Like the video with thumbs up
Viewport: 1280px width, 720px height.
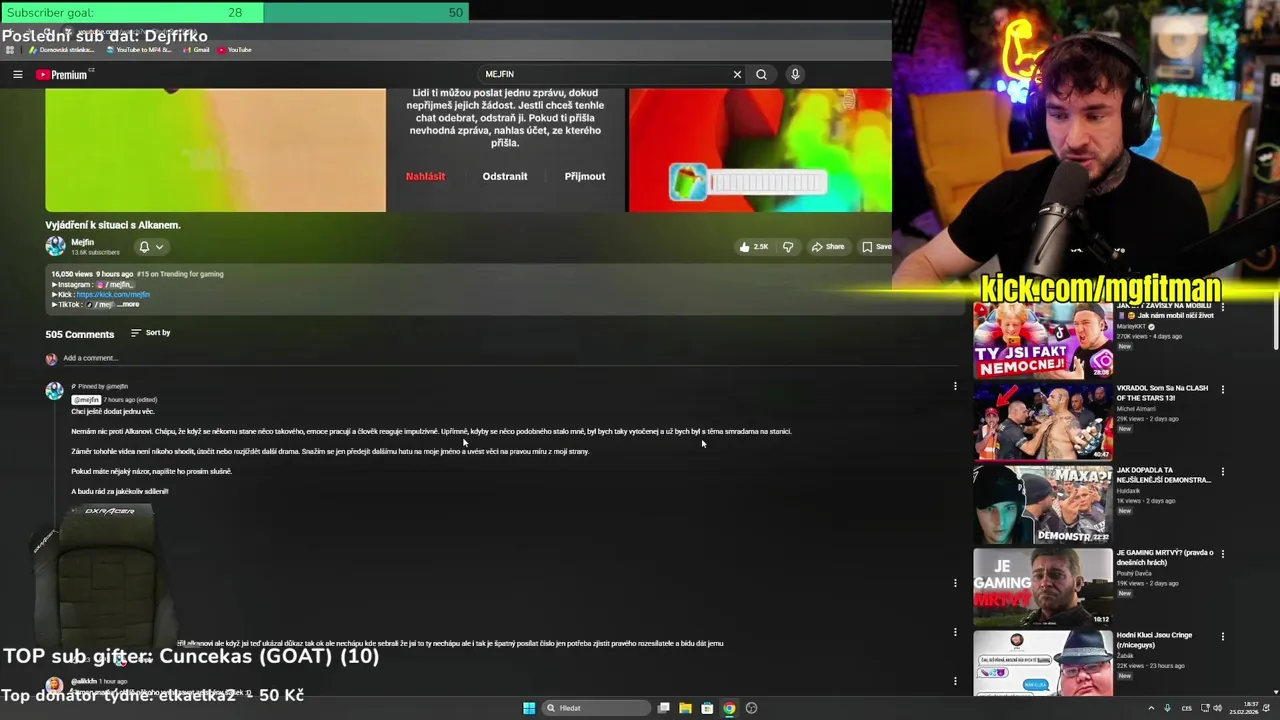click(753, 247)
